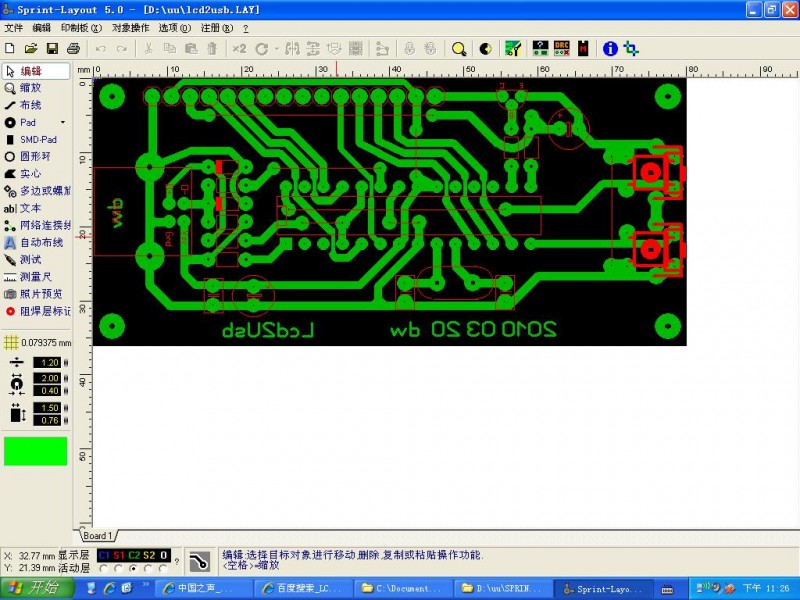Activate the 自动布线 autorouter tool
The image size is (800, 600).
pos(38,241)
